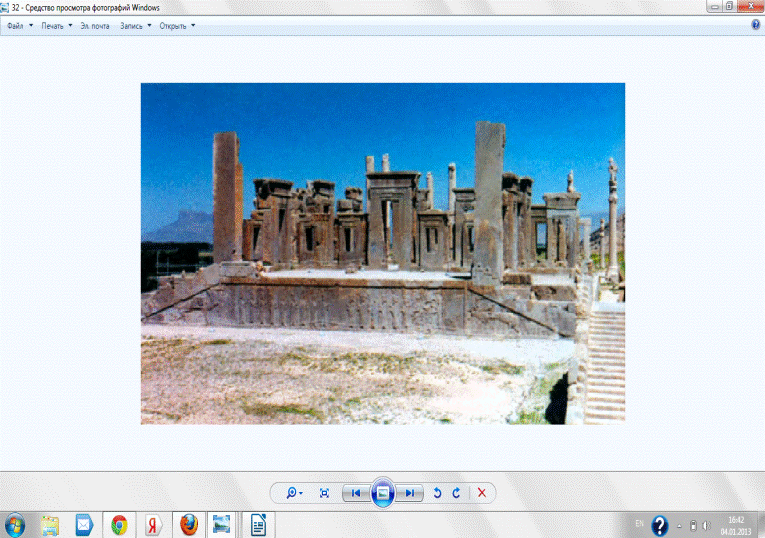Launch Firefox from the taskbar
Viewport: 765px width, 538px height.
click(189, 526)
